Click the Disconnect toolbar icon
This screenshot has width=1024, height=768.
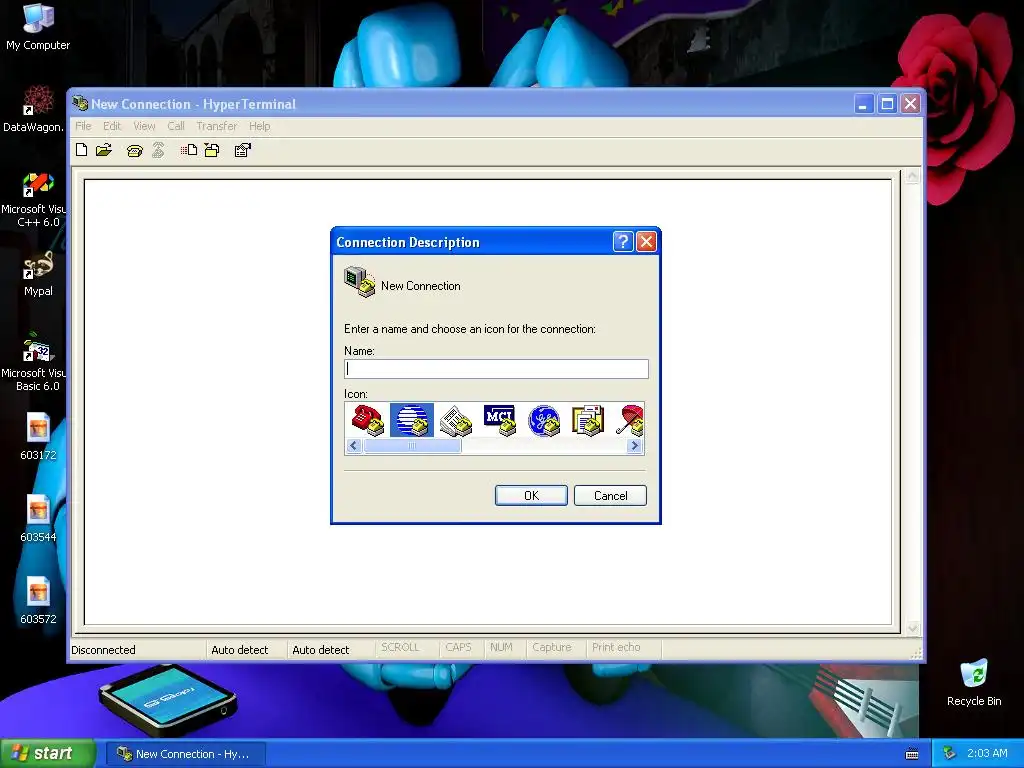[158, 150]
